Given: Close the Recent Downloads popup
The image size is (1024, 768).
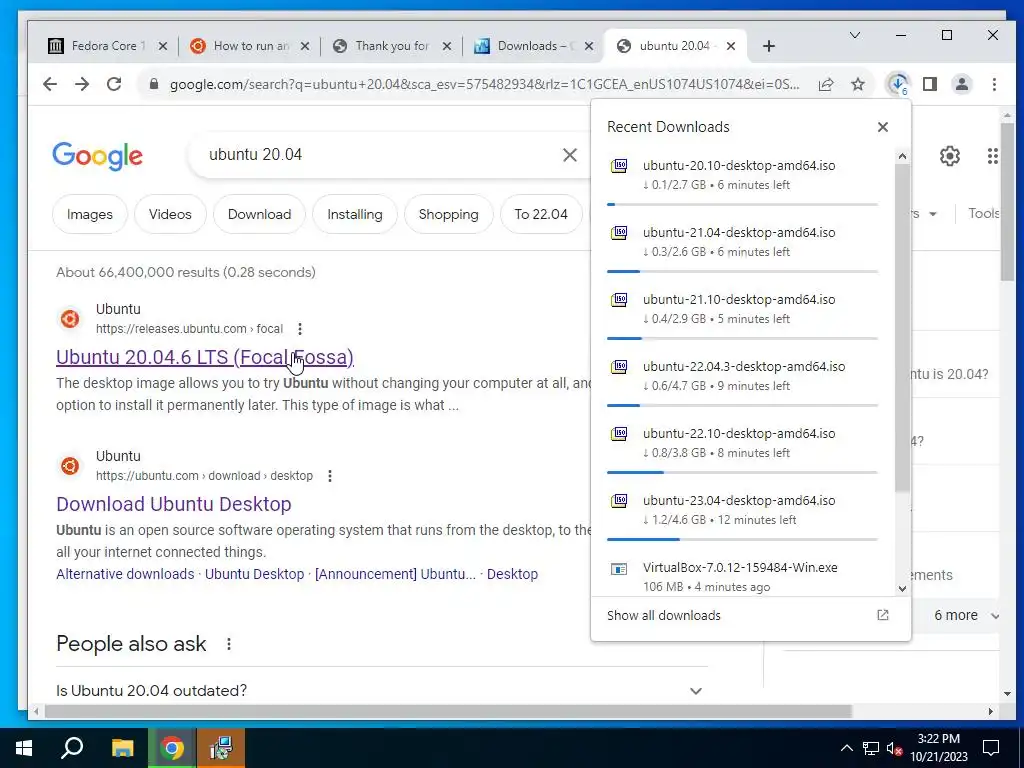Looking at the screenshot, I should coord(883,127).
